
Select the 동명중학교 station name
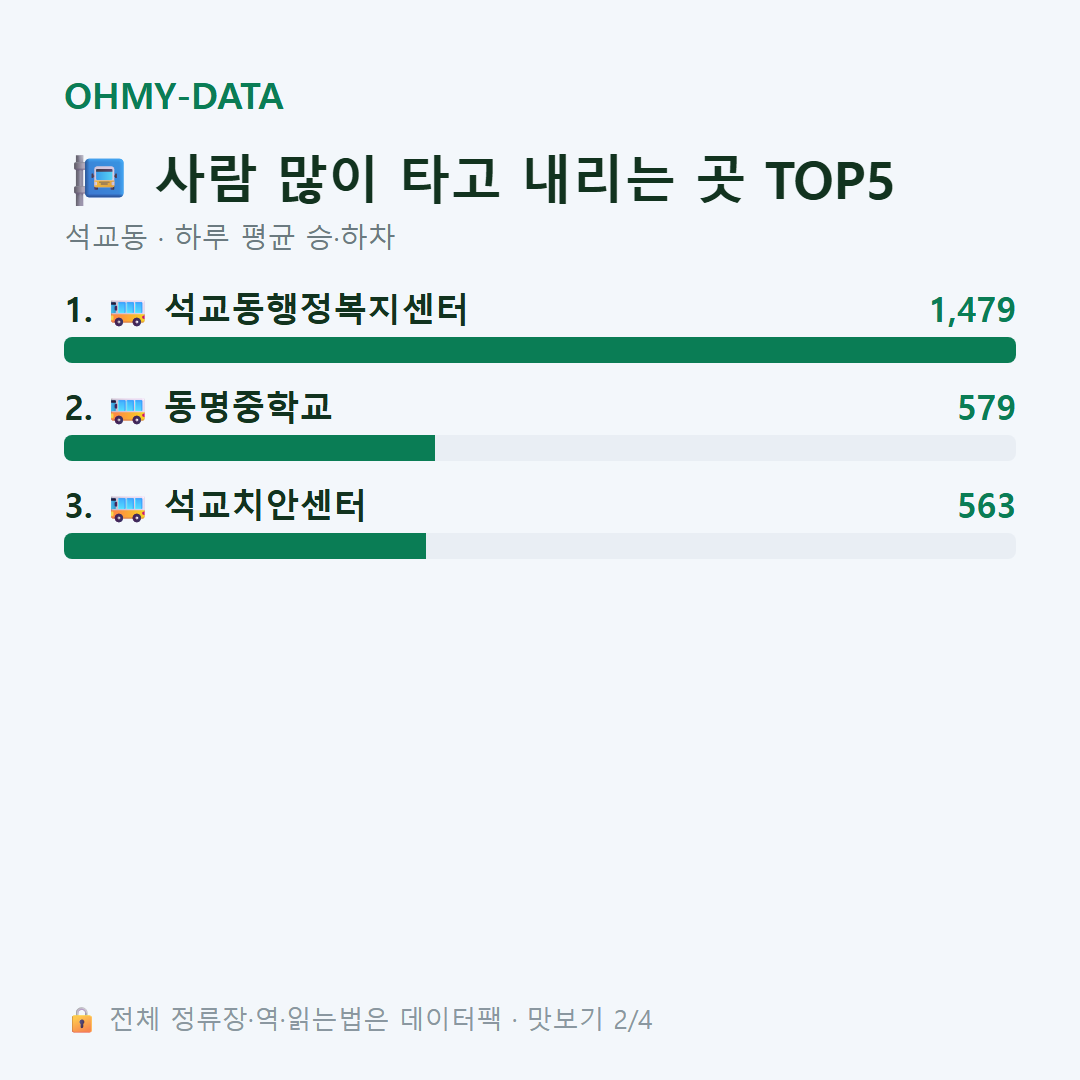click(x=249, y=407)
